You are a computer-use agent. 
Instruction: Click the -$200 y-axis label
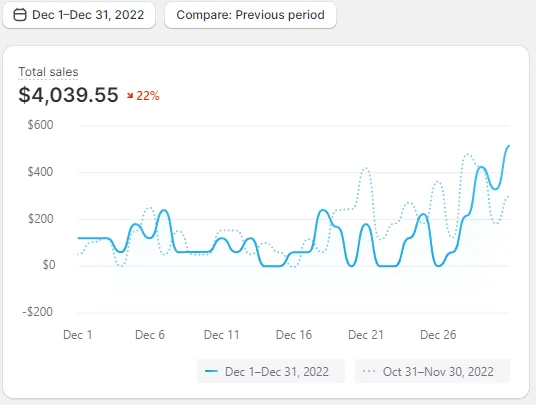pyautogui.click(x=38, y=312)
